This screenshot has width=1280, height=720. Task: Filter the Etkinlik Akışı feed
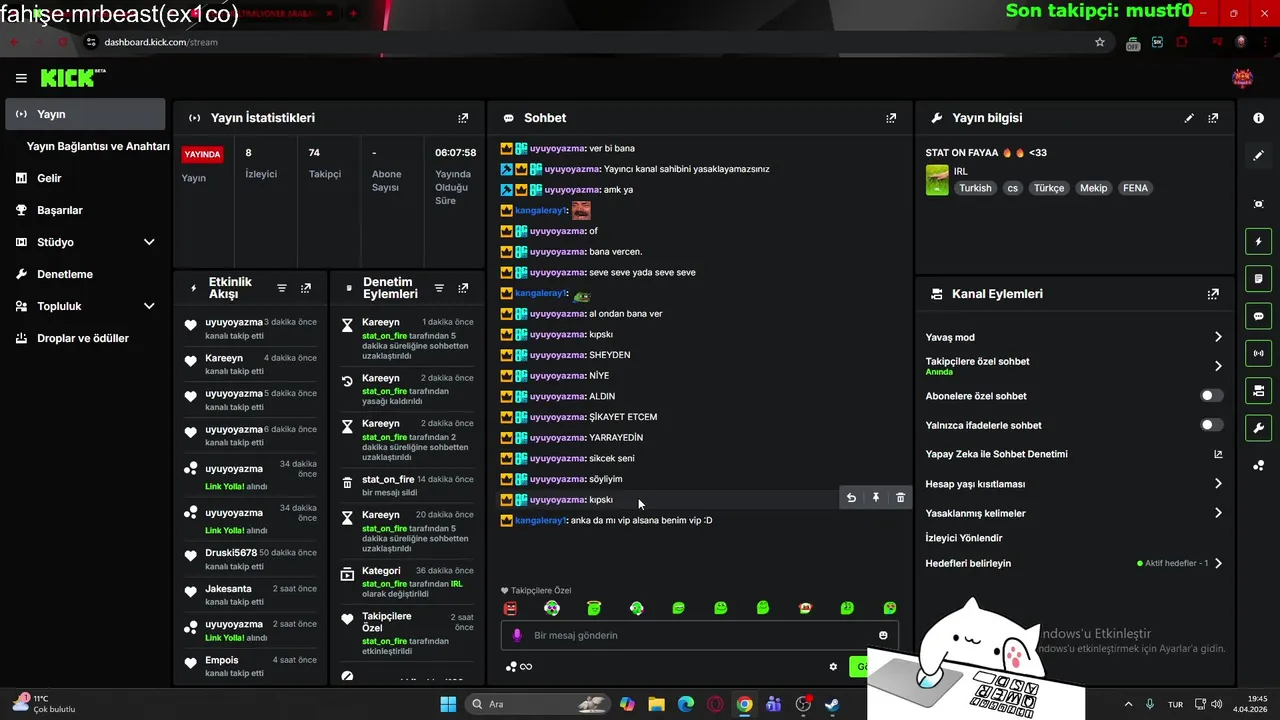pos(282,288)
